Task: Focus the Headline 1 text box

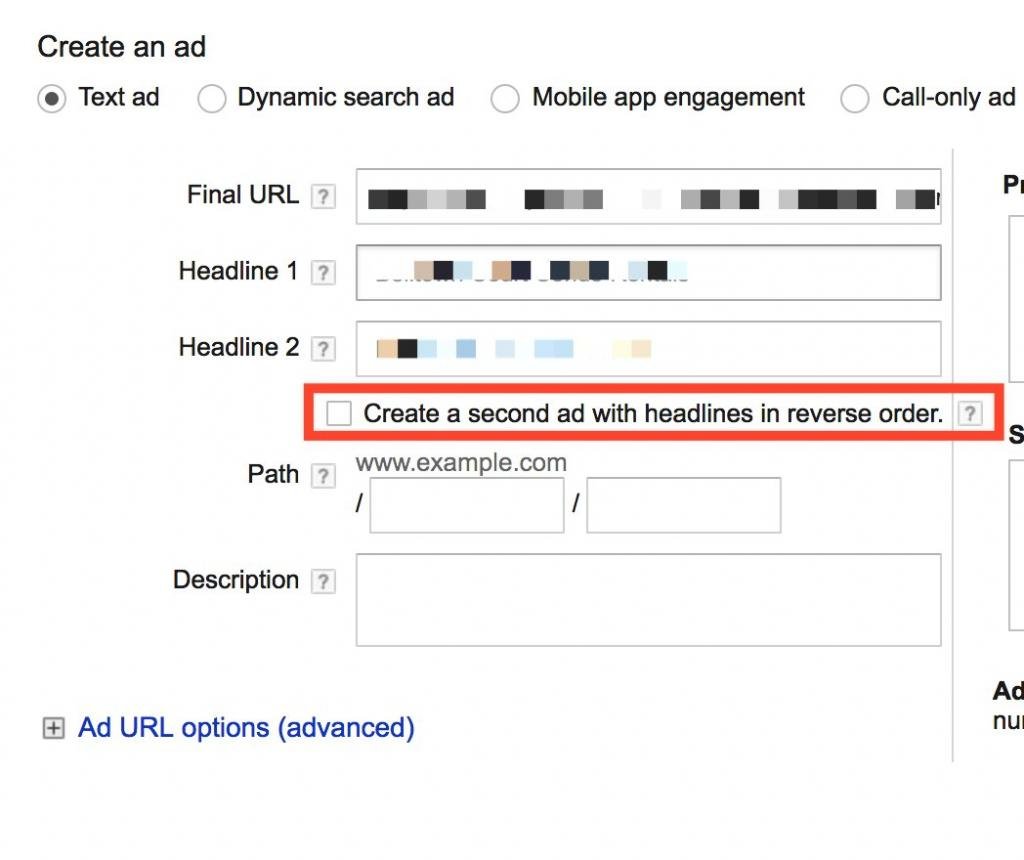Action: point(648,272)
